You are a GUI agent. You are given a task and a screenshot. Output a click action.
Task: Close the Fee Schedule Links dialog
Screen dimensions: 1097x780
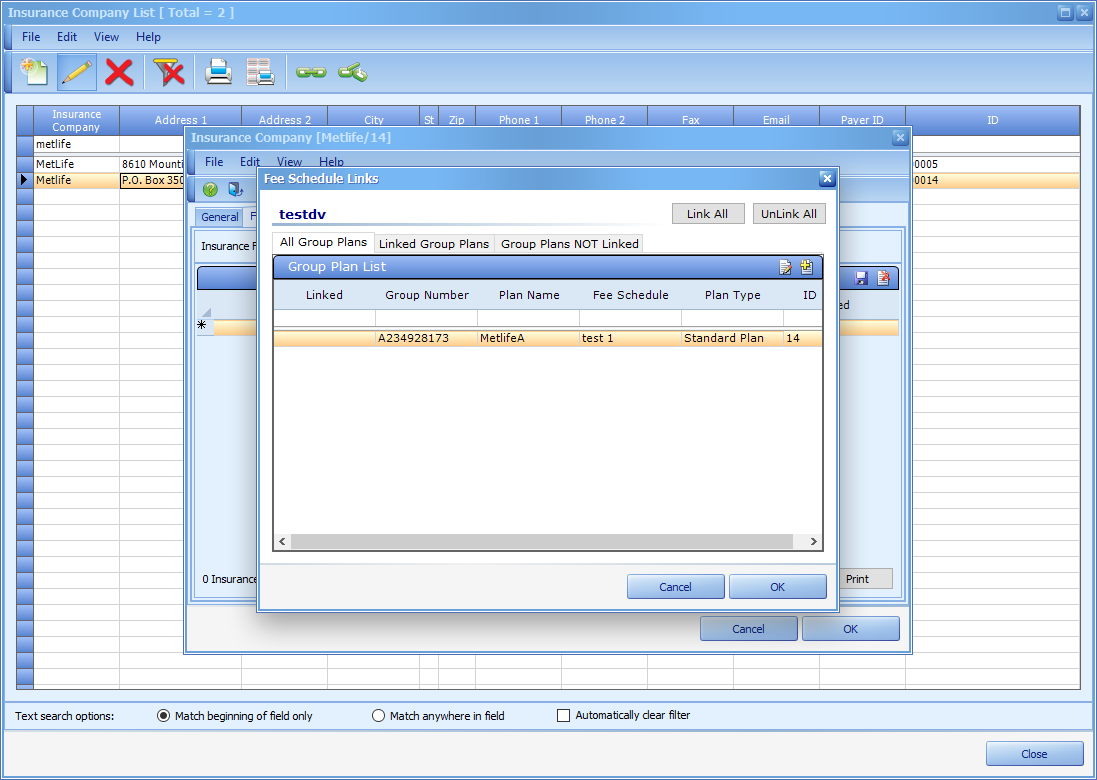click(x=827, y=178)
